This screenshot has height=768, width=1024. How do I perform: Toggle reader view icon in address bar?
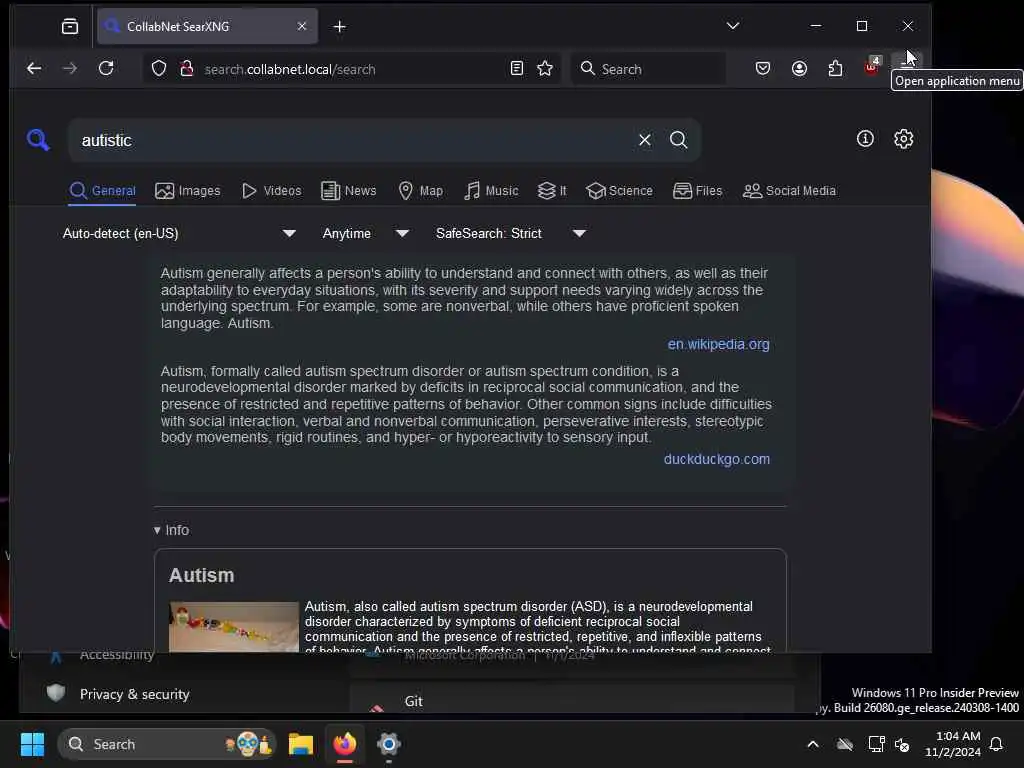(517, 69)
